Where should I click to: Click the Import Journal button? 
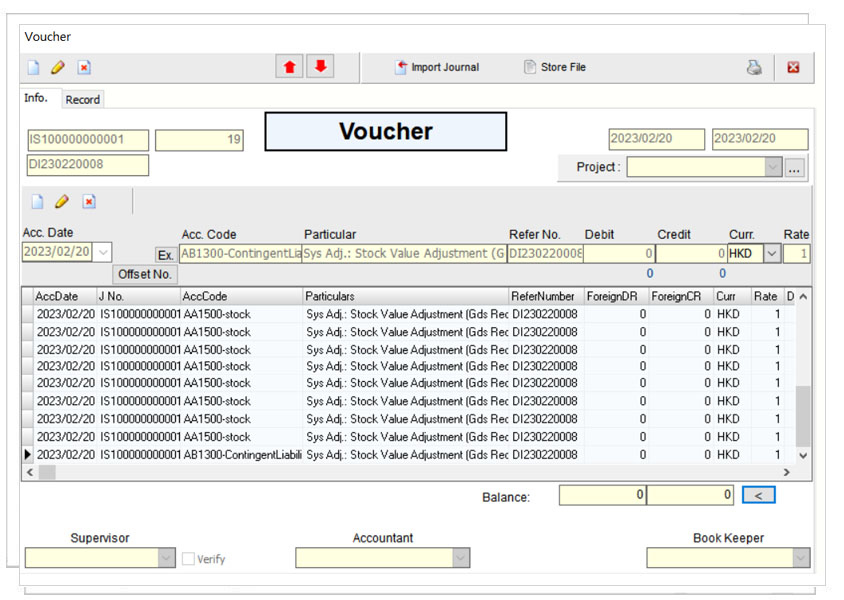437,67
